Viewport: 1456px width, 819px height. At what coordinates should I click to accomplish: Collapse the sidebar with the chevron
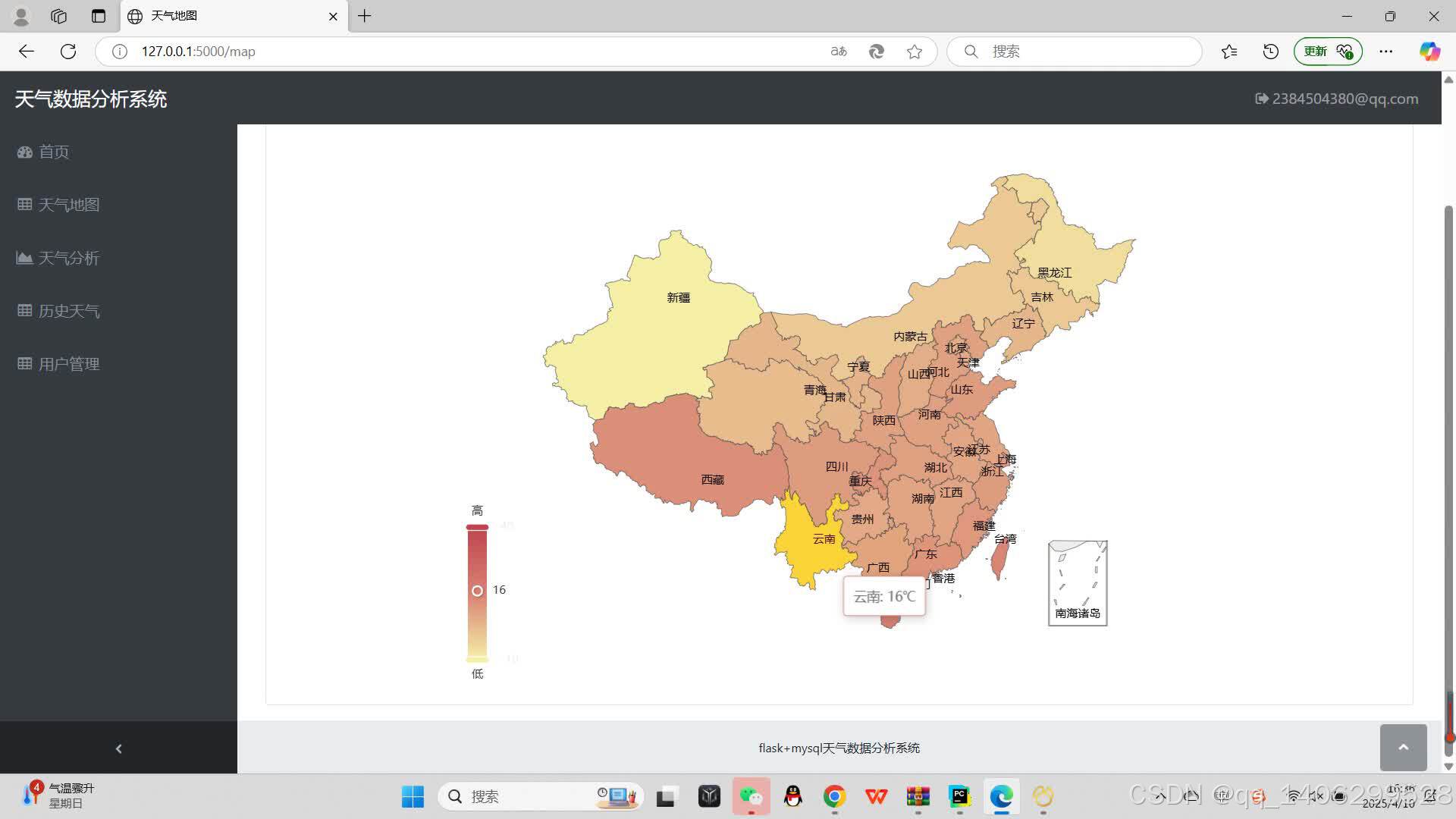118,748
